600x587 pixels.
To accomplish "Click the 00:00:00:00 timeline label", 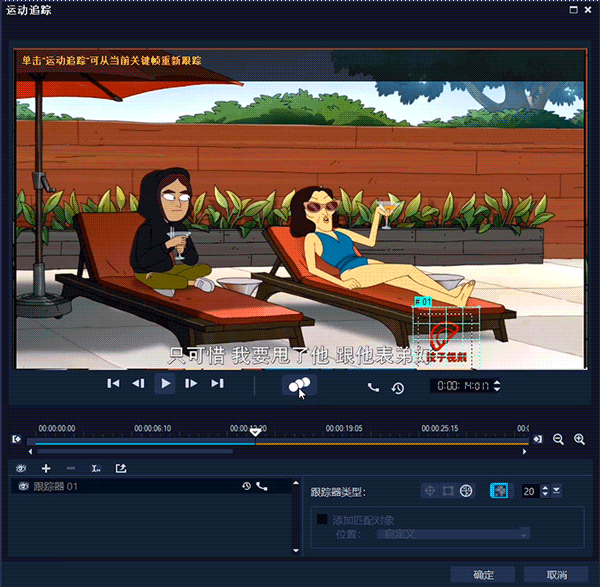I will pyautogui.click(x=57, y=428).
